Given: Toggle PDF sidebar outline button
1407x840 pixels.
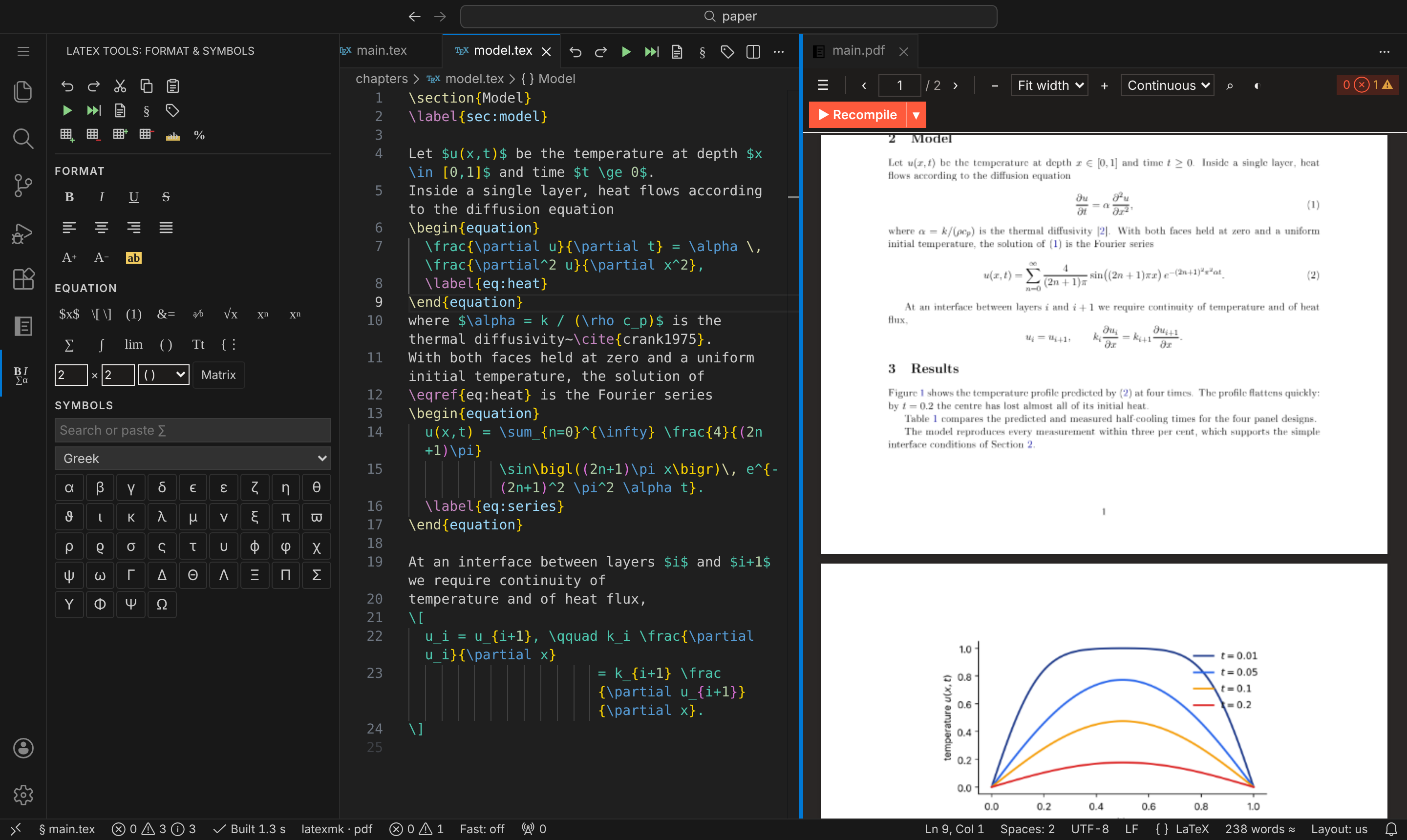Looking at the screenshot, I should [823, 85].
